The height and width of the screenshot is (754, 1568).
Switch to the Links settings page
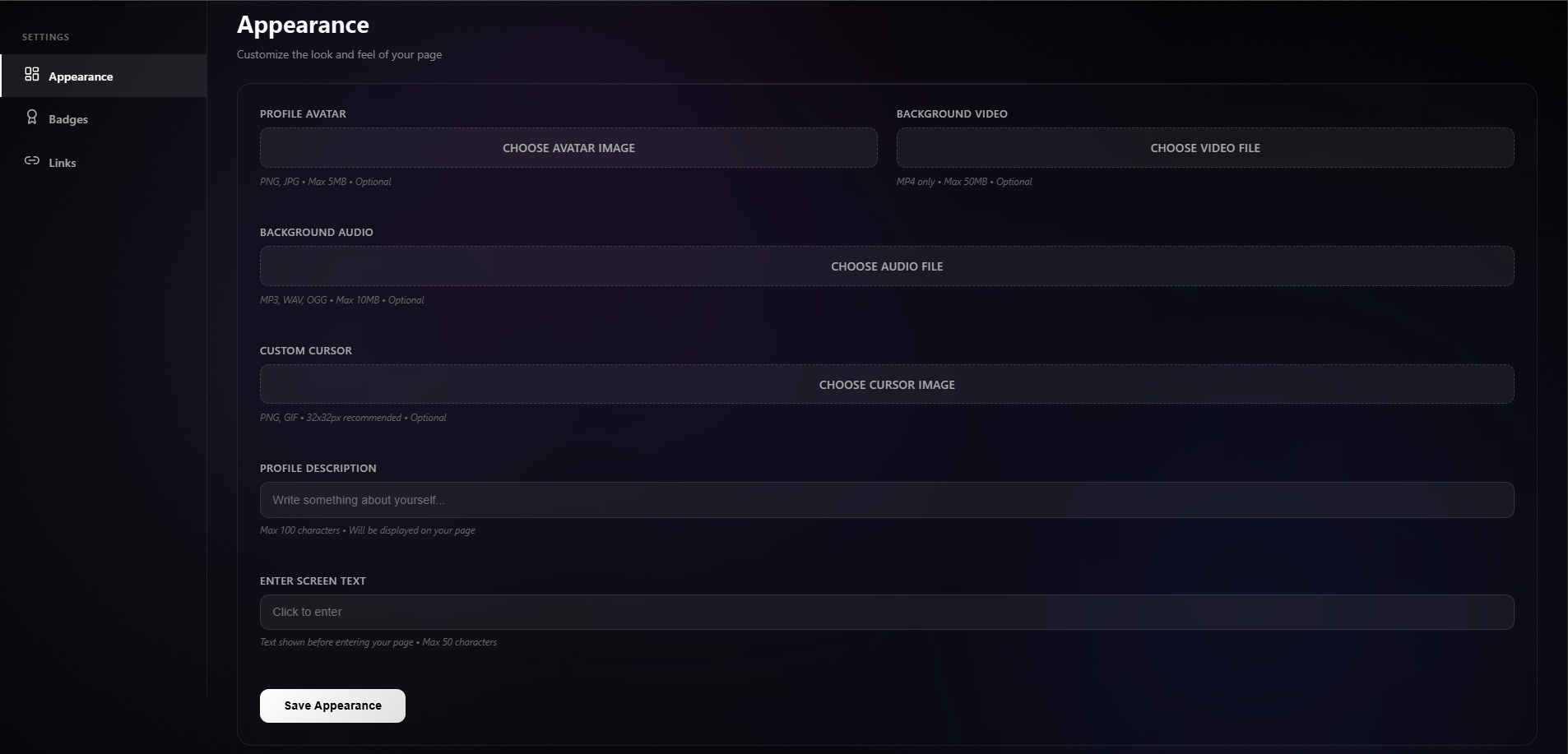pyautogui.click(x=63, y=163)
